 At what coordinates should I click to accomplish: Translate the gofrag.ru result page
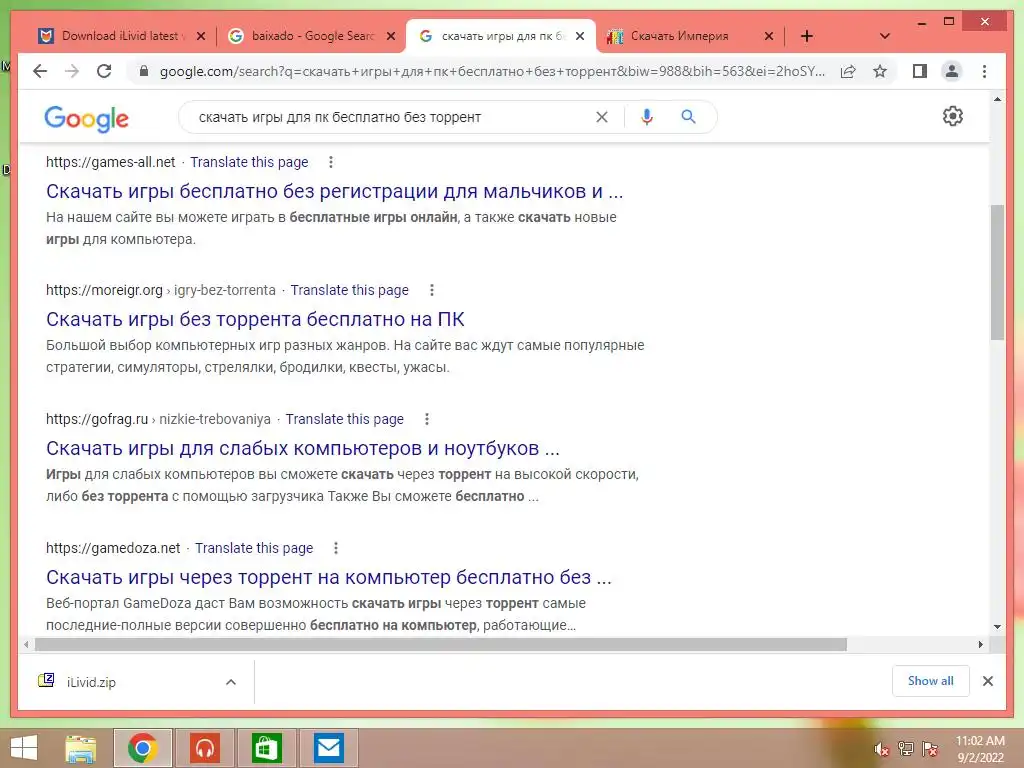click(x=344, y=419)
